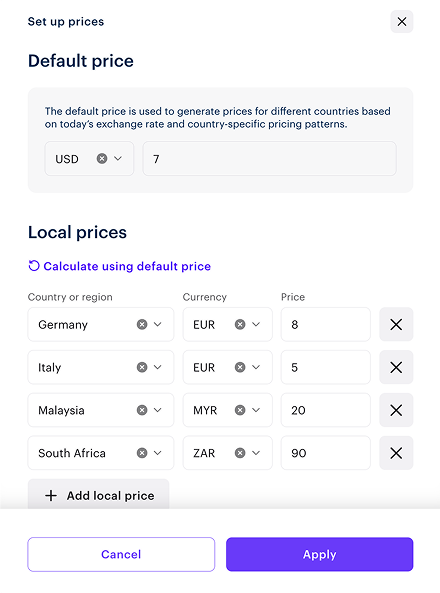Remove the Malaysia local price row
Image resolution: width=440 pixels, height=593 pixels.
[396, 410]
